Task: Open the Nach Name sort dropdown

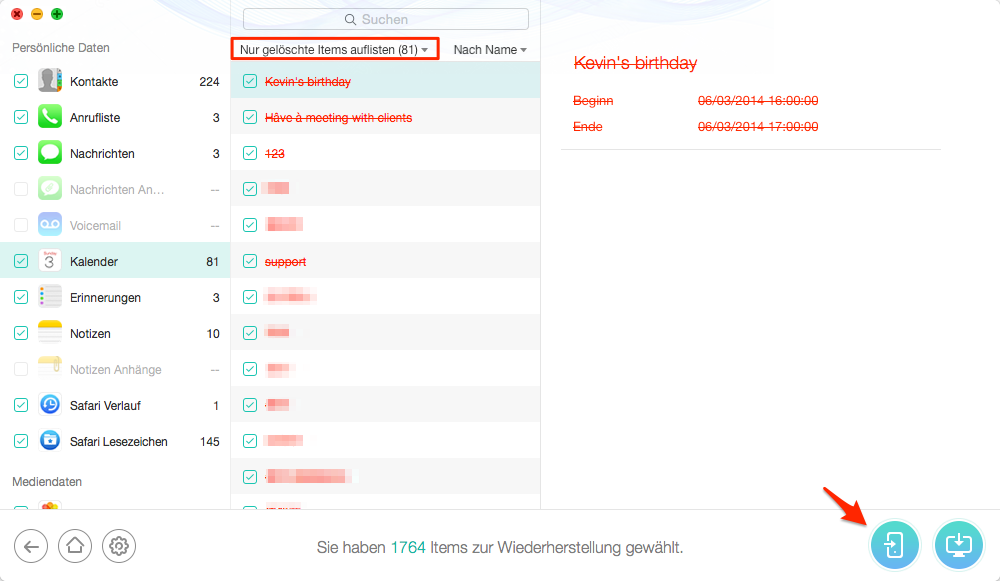Action: pos(490,50)
